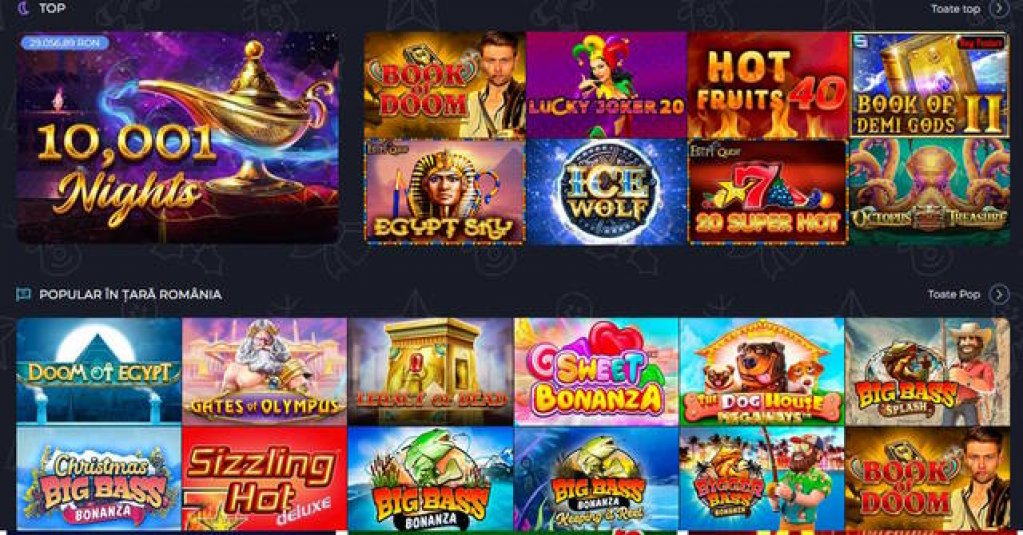Select the Lucky Joker 20 game tile
The width and height of the screenshot is (1023, 535).
click(606, 85)
